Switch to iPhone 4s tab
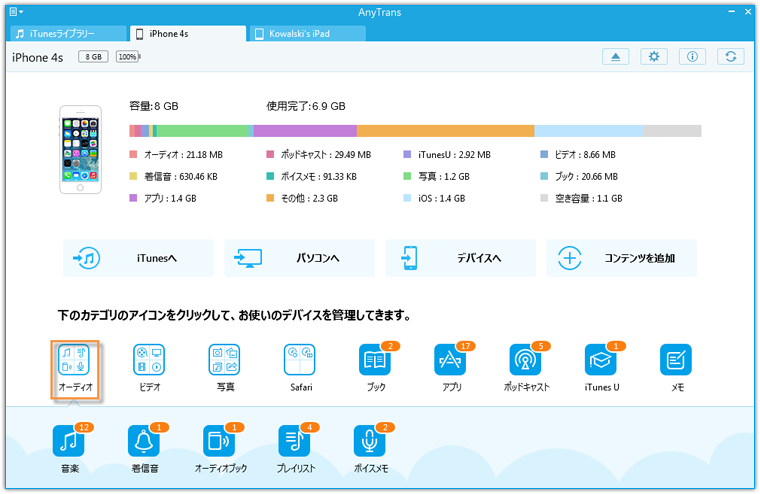The width and height of the screenshot is (760, 494). [x=188, y=33]
